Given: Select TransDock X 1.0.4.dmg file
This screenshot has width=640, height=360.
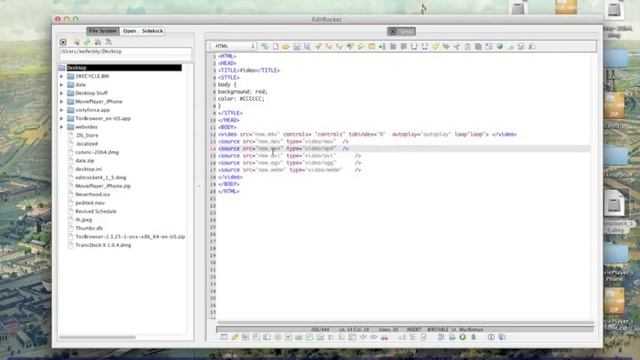Looking at the screenshot, I should (103, 245).
